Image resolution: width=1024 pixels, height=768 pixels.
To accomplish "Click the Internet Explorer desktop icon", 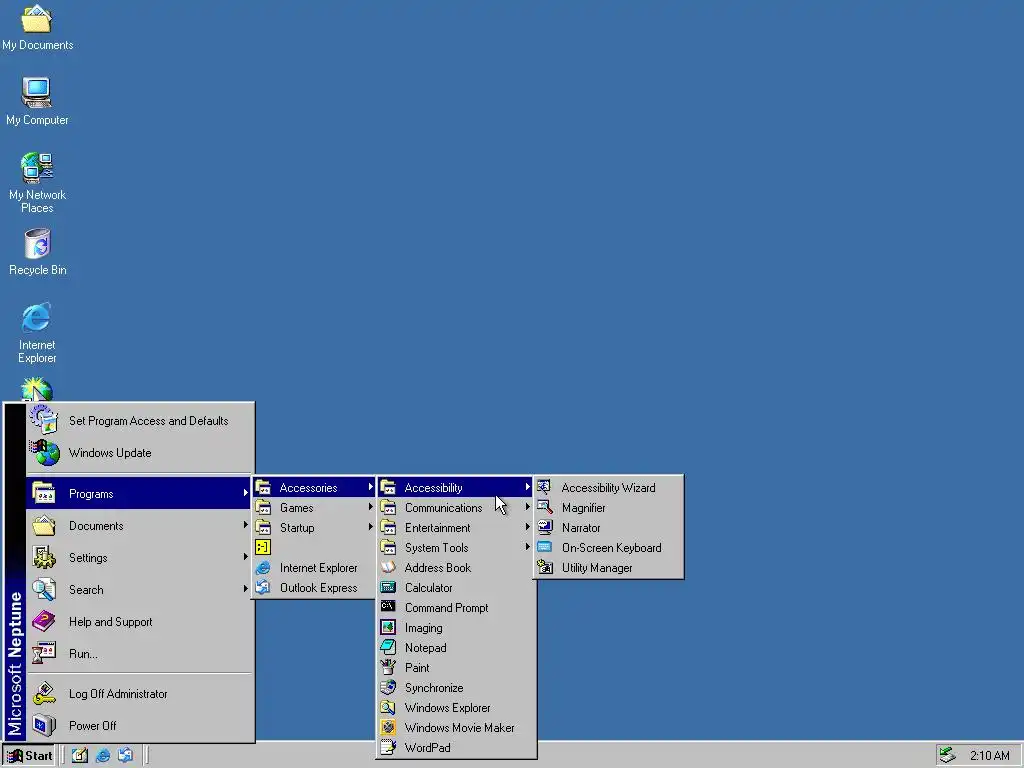I will [x=37, y=333].
